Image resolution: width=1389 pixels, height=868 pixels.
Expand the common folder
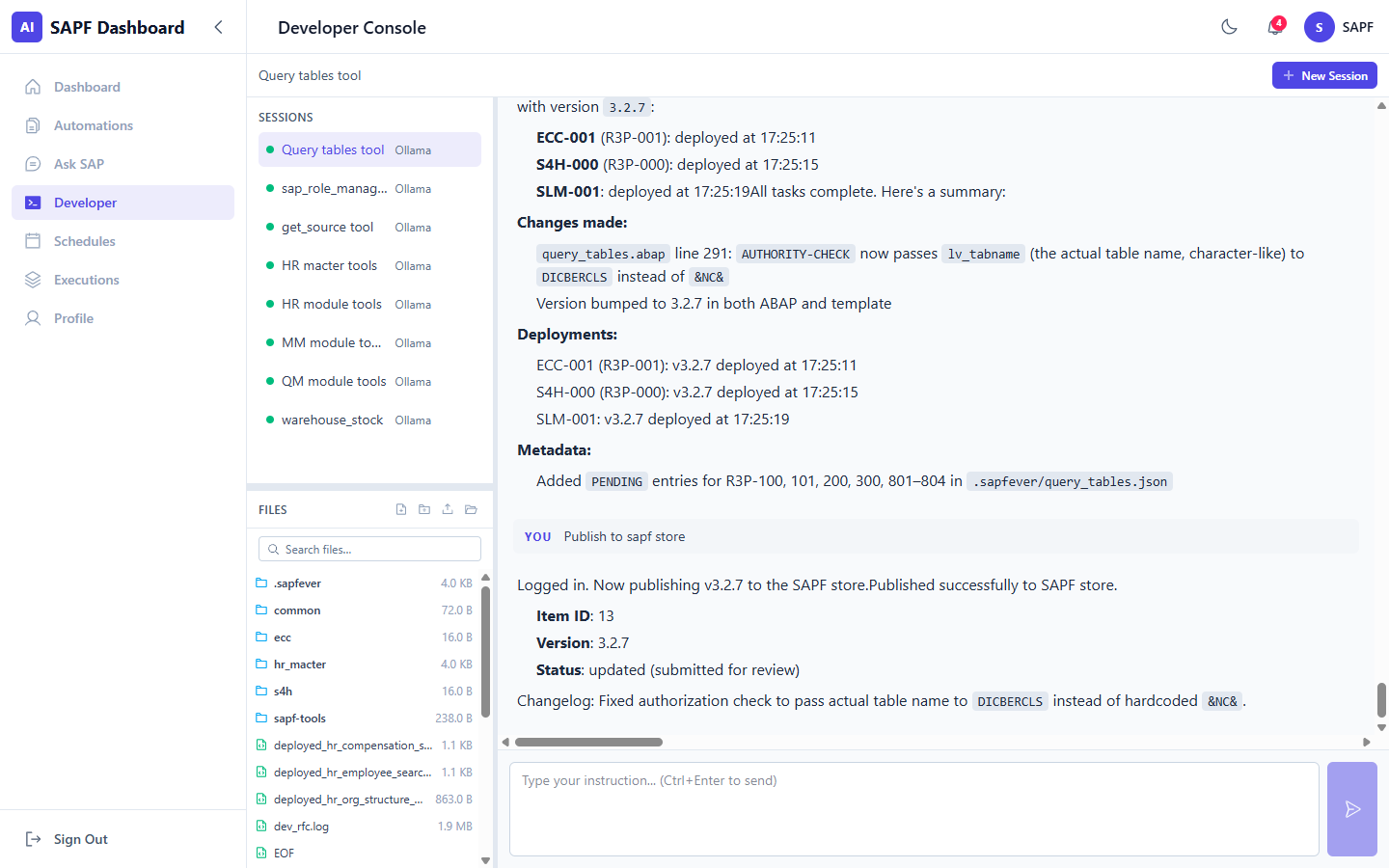[364, 610]
